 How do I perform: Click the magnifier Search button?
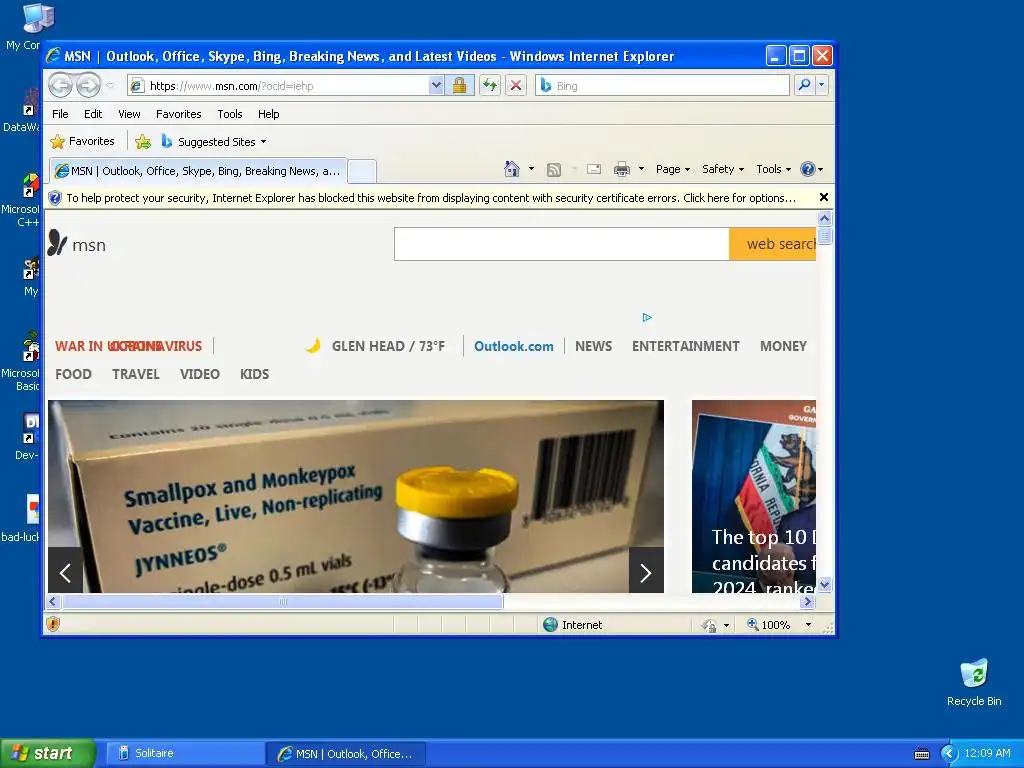pos(805,85)
